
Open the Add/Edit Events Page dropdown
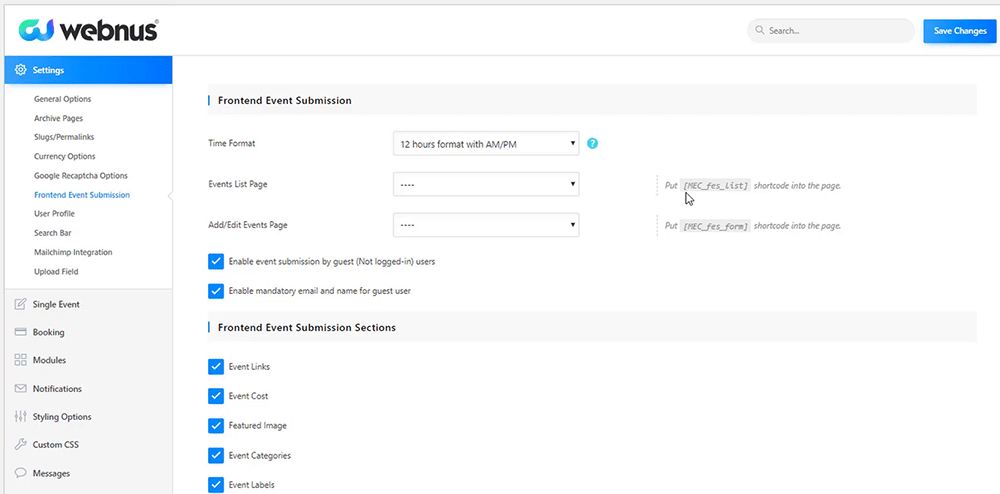486,225
